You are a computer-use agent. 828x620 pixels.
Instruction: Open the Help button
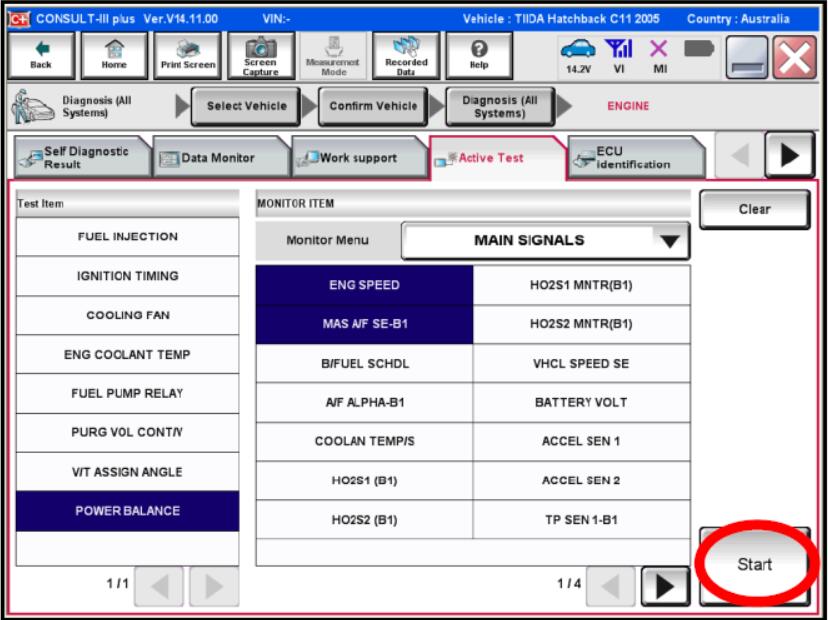click(x=479, y=55)
